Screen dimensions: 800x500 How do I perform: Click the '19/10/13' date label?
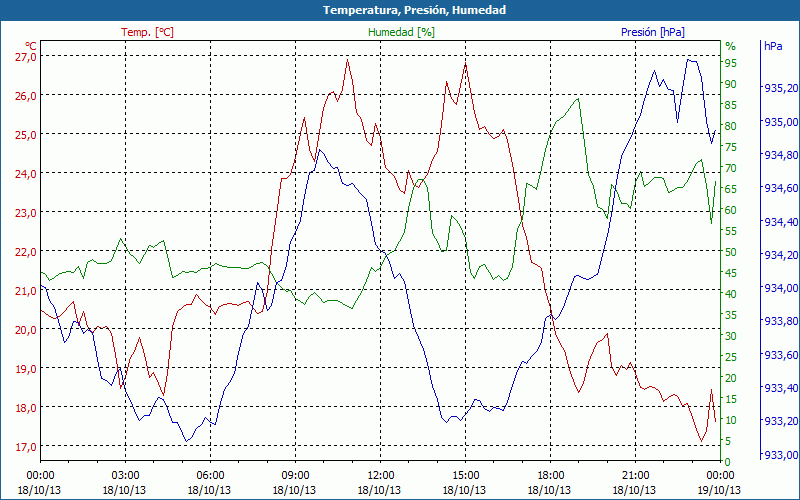click(x=720, y=490)
